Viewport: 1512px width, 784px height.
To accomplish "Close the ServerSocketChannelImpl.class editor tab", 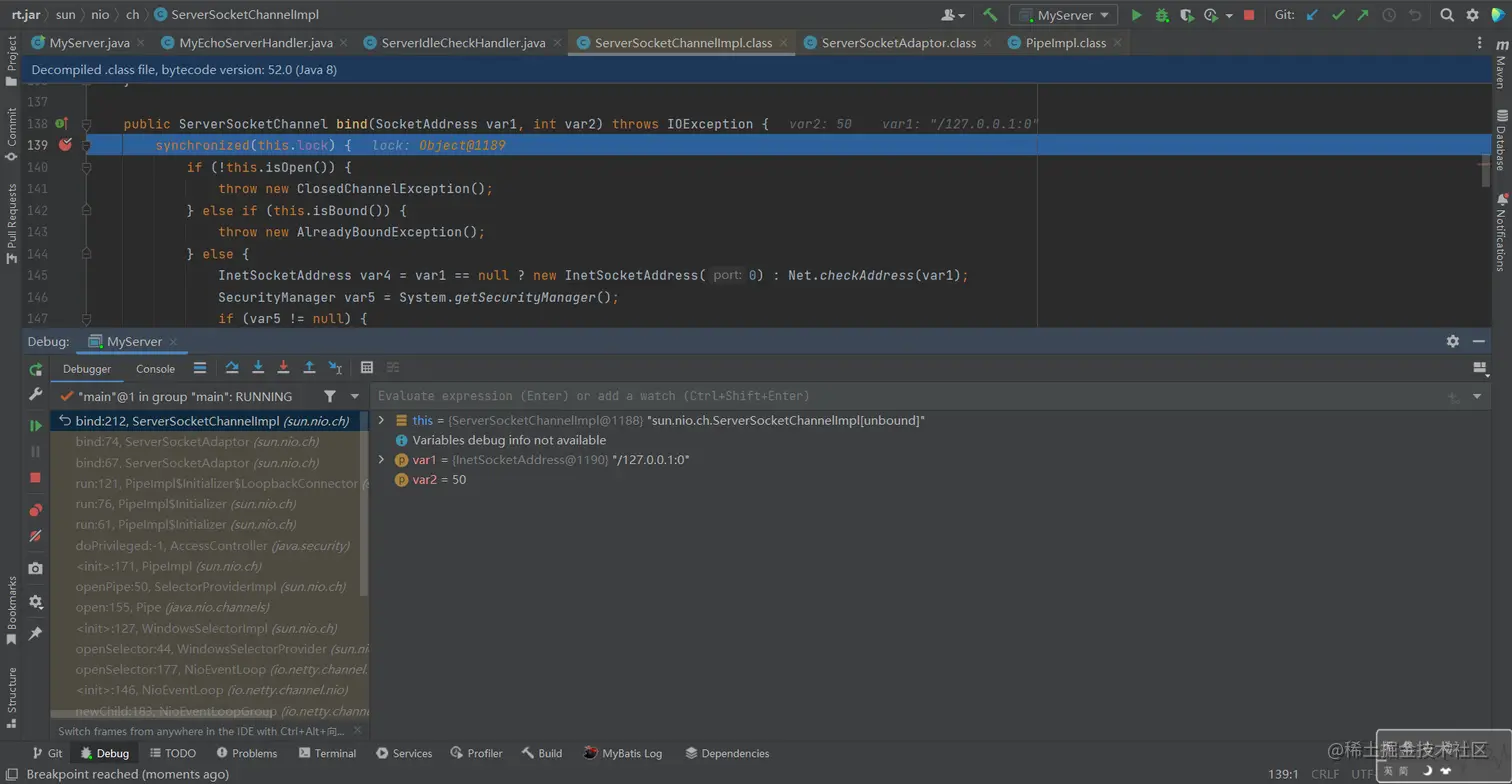I will (x=783, y=43).
